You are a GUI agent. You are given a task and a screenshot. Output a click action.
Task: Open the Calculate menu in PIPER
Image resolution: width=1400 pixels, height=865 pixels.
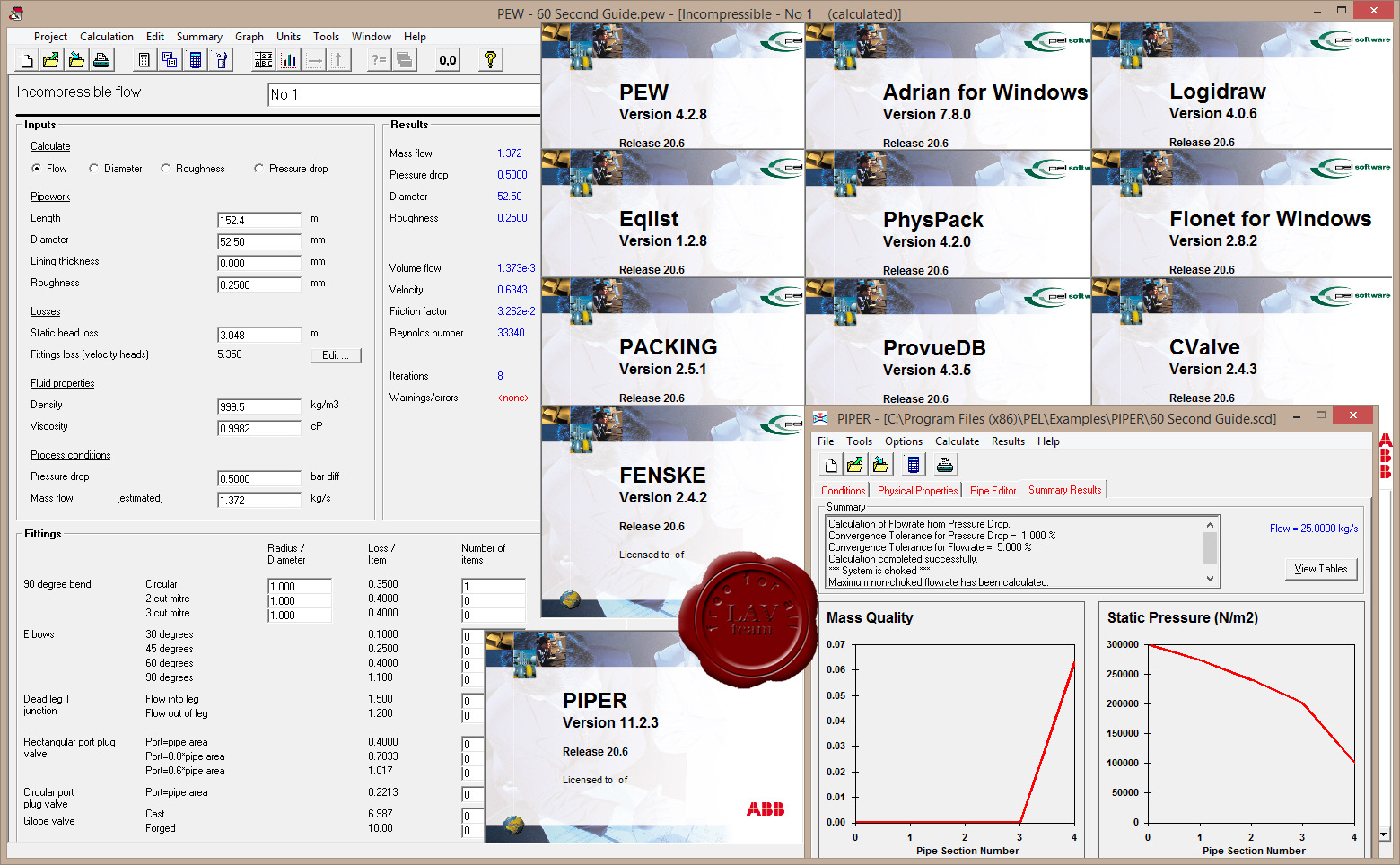coord(957,441)
